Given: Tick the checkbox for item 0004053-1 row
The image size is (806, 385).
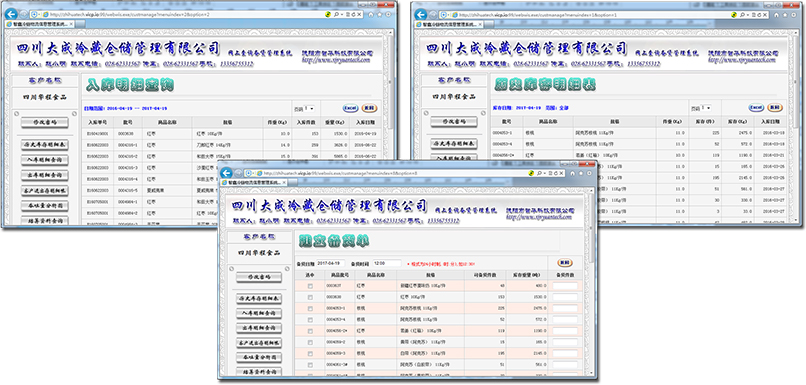Looking at the screenshot, I should pyautogui.click(x=309, y=308).
